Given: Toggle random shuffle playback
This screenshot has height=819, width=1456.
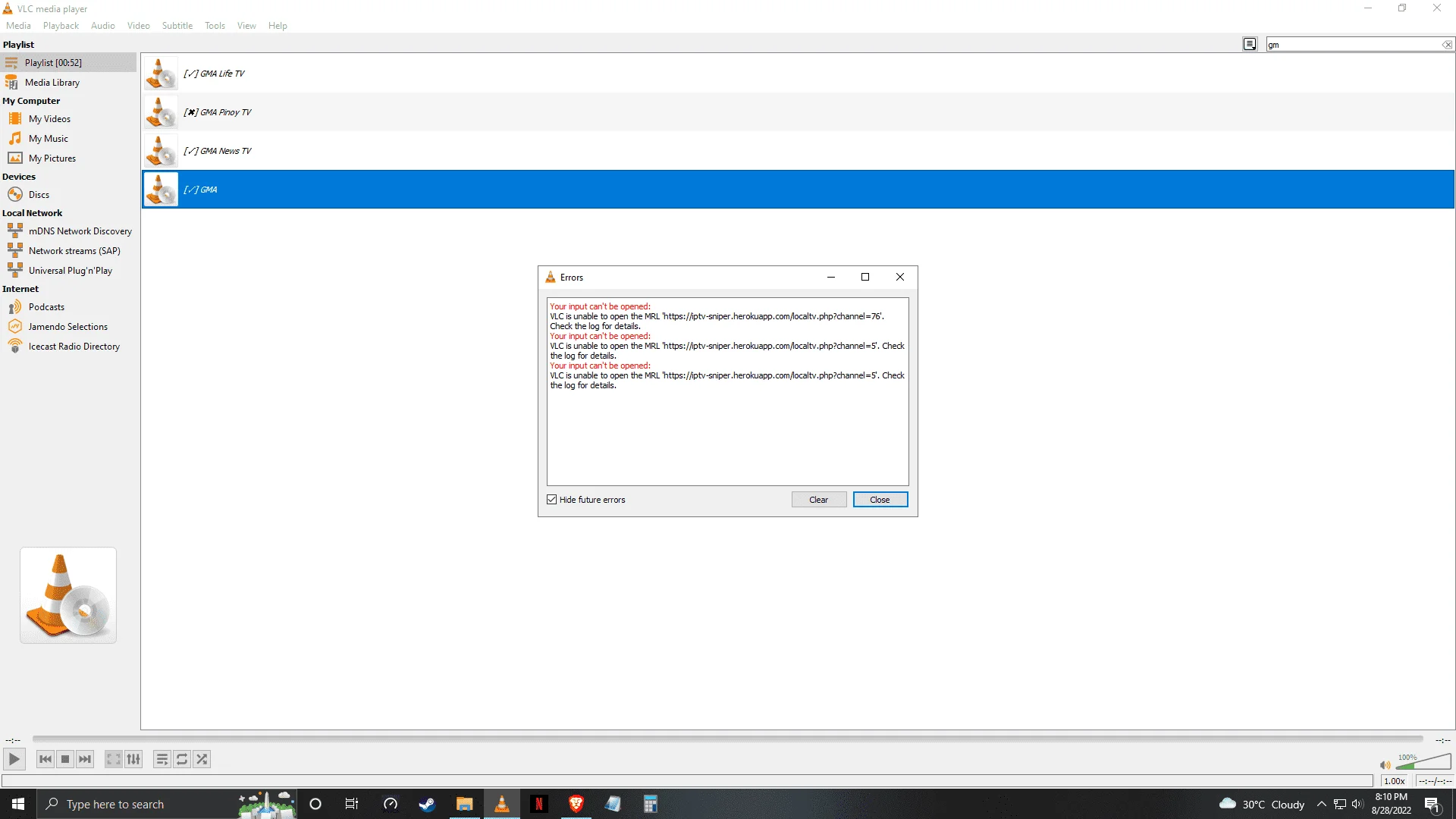Looking at the screenshot, I should [202, 759].
